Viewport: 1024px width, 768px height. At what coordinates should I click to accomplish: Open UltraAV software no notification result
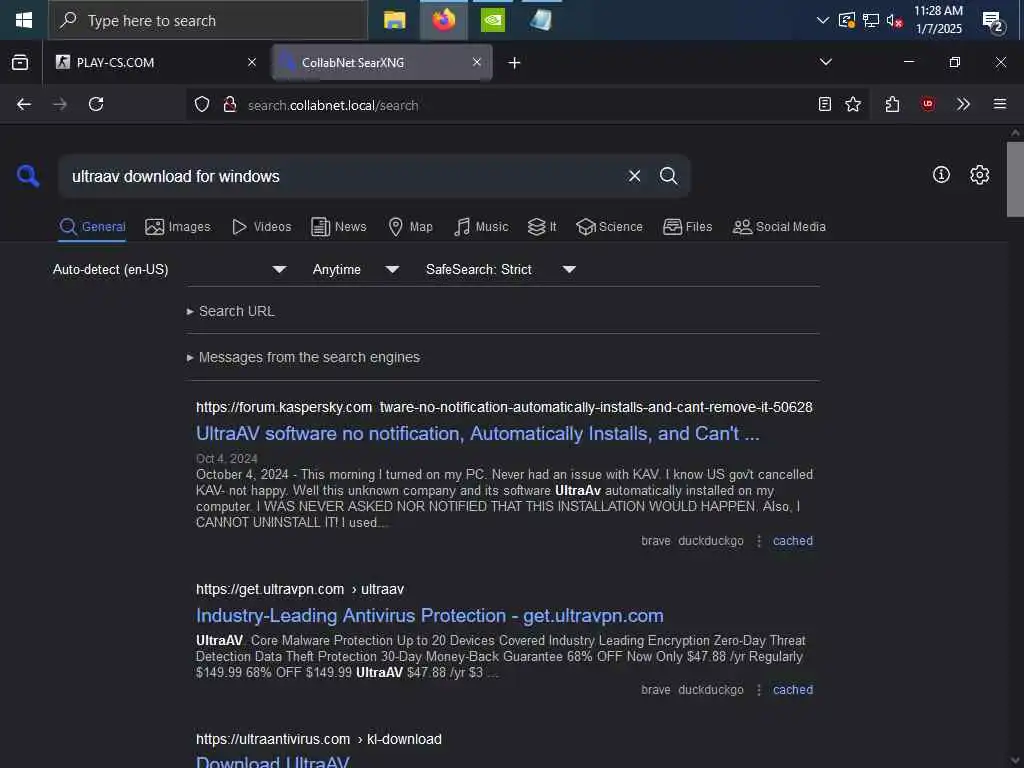477,434
